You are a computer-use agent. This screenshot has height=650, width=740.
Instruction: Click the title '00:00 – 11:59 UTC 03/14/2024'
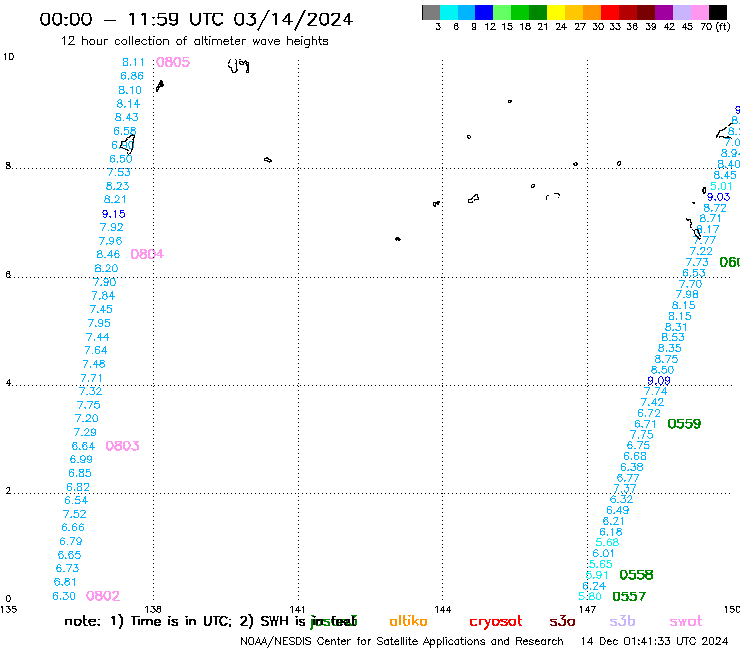coord(196,19)
